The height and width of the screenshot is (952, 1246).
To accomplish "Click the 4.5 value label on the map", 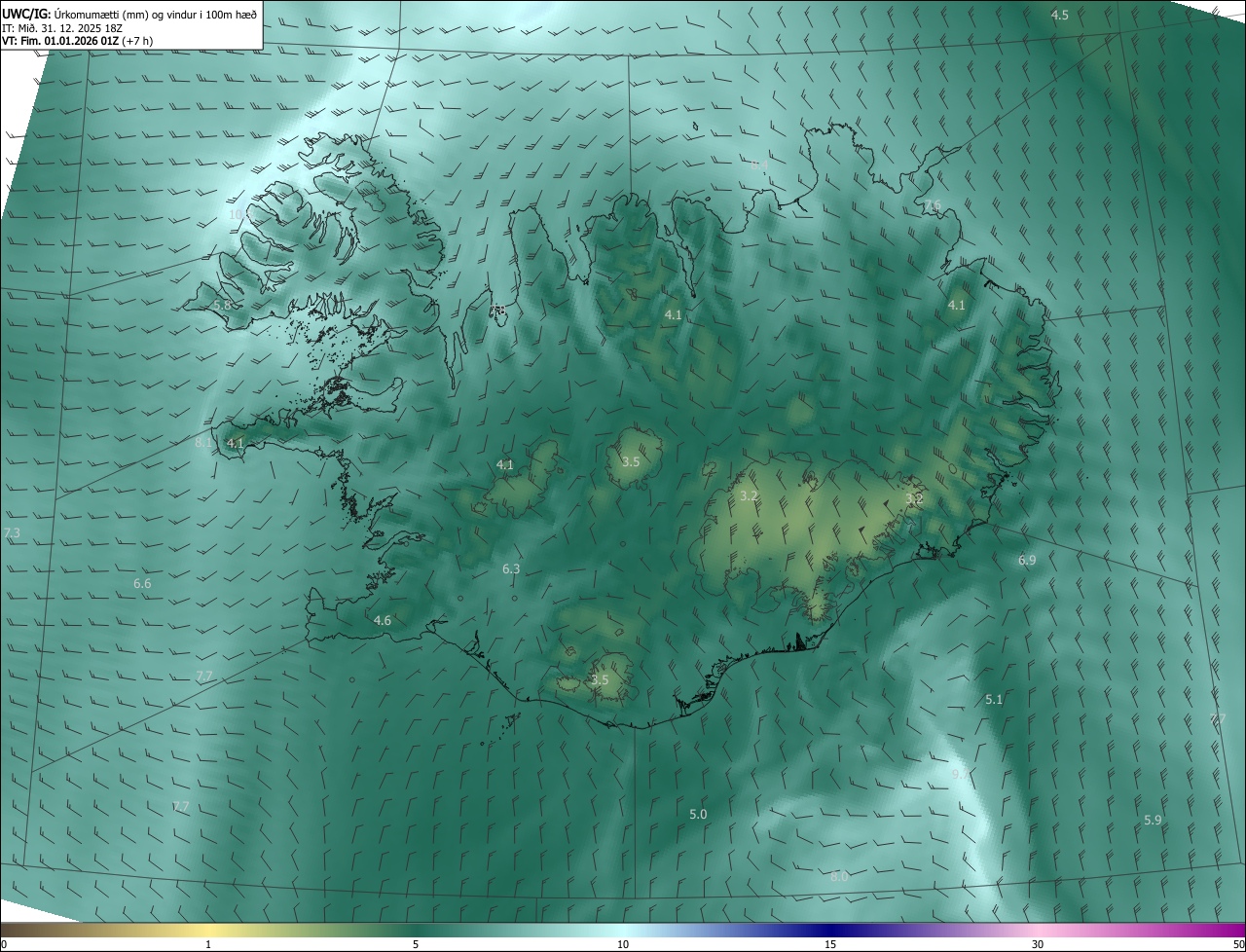I will point(1060,15).
